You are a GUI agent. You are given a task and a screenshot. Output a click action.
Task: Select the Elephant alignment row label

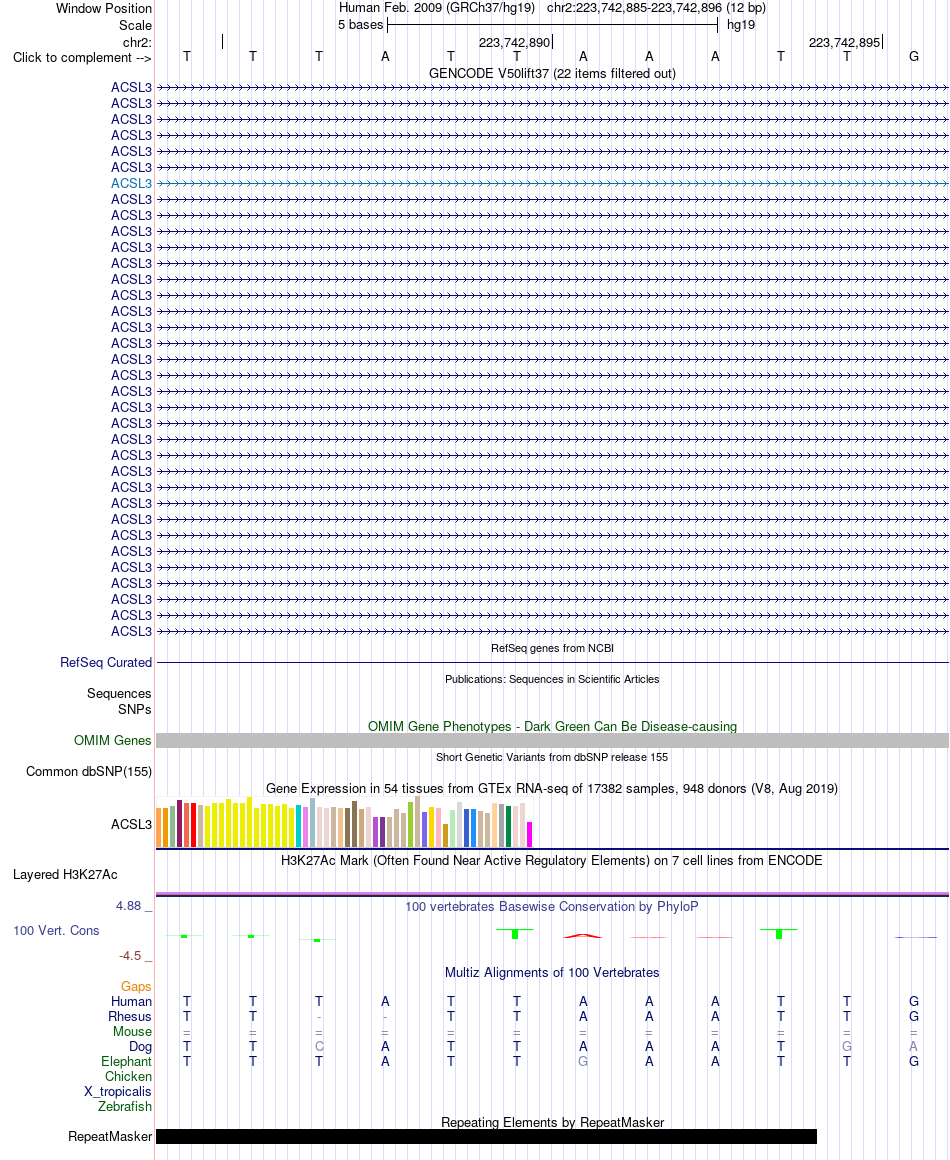[x=127, y=1062]
